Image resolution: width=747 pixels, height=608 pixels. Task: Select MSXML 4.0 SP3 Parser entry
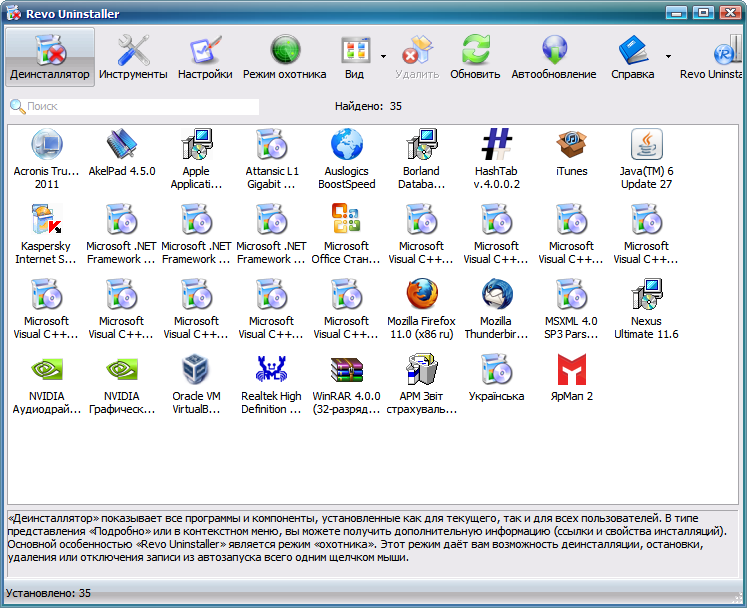point(571,309)
